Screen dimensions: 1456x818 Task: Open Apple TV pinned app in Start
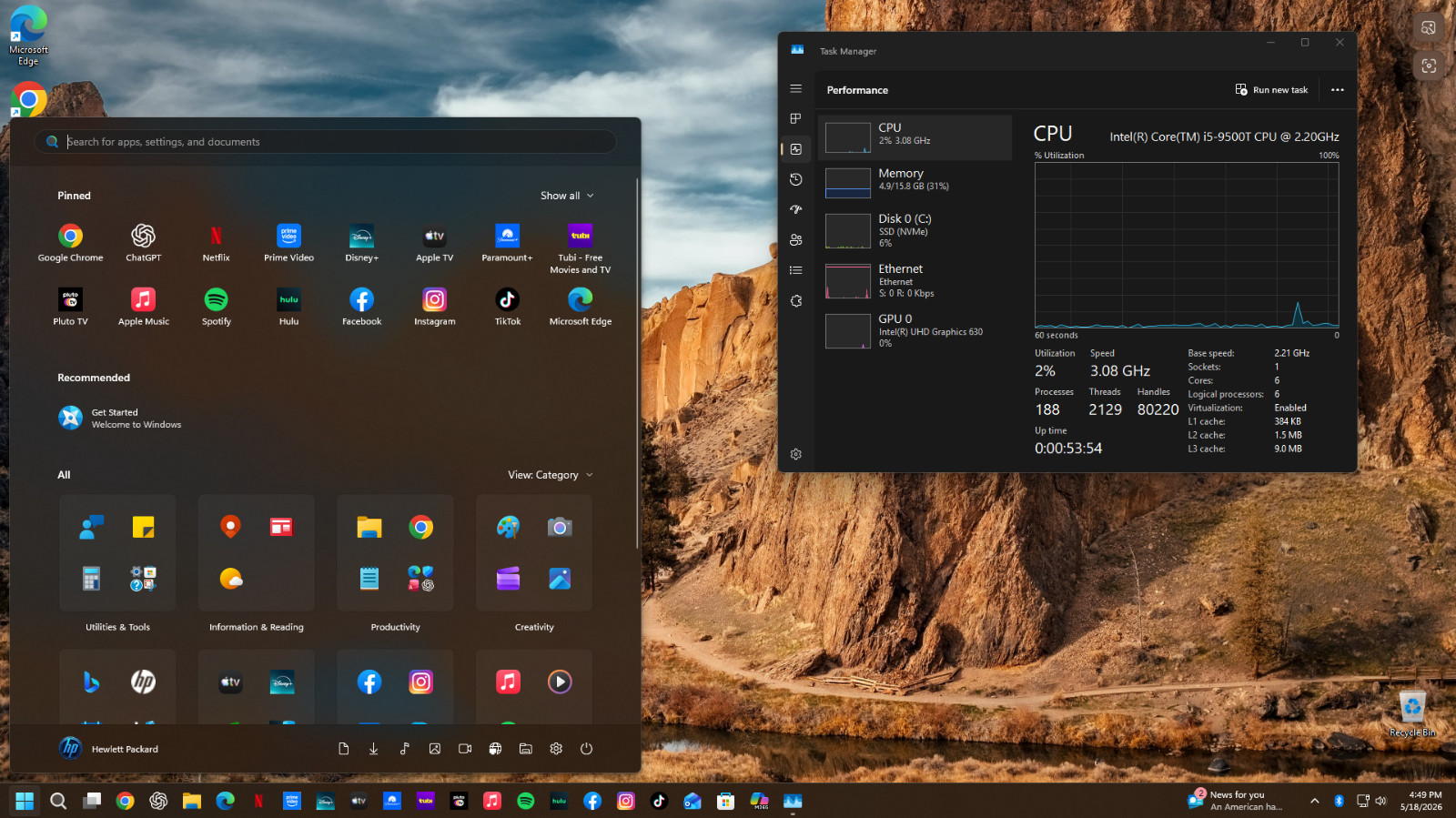click(434, 243)
